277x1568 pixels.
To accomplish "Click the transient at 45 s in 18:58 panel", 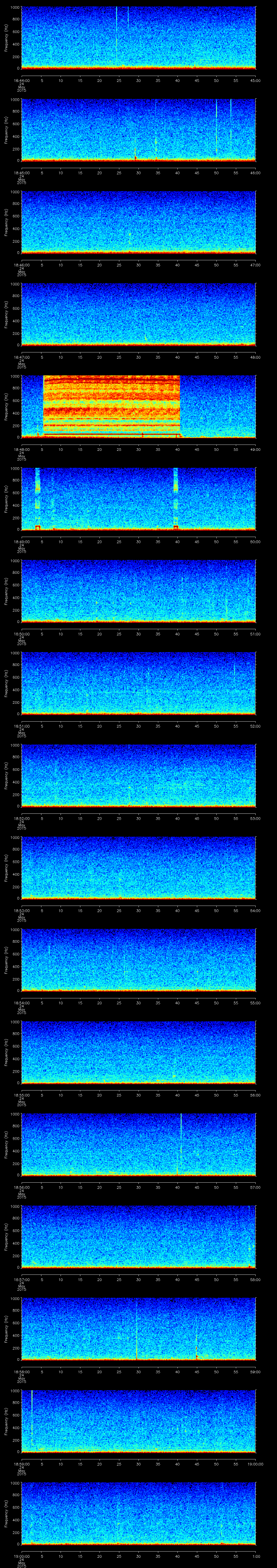I will [x=196, y=1341].
